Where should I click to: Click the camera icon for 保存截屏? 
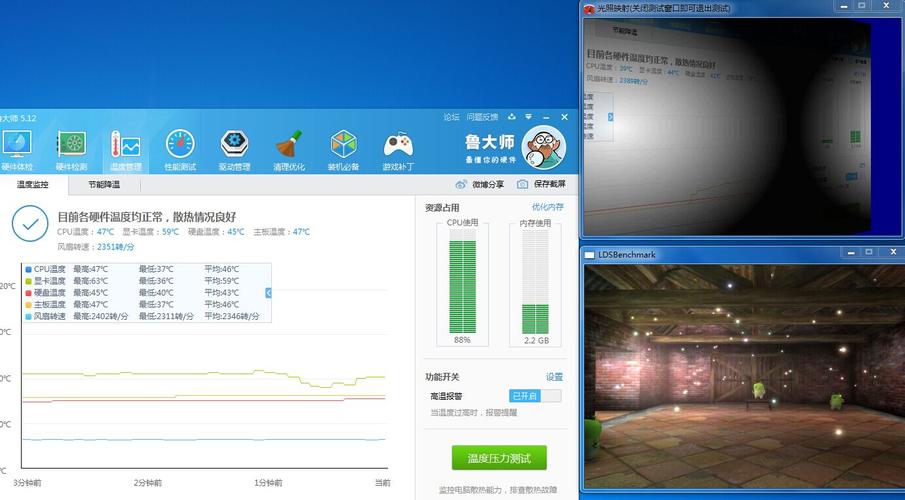pyautogui.click(x=522, y=184)
